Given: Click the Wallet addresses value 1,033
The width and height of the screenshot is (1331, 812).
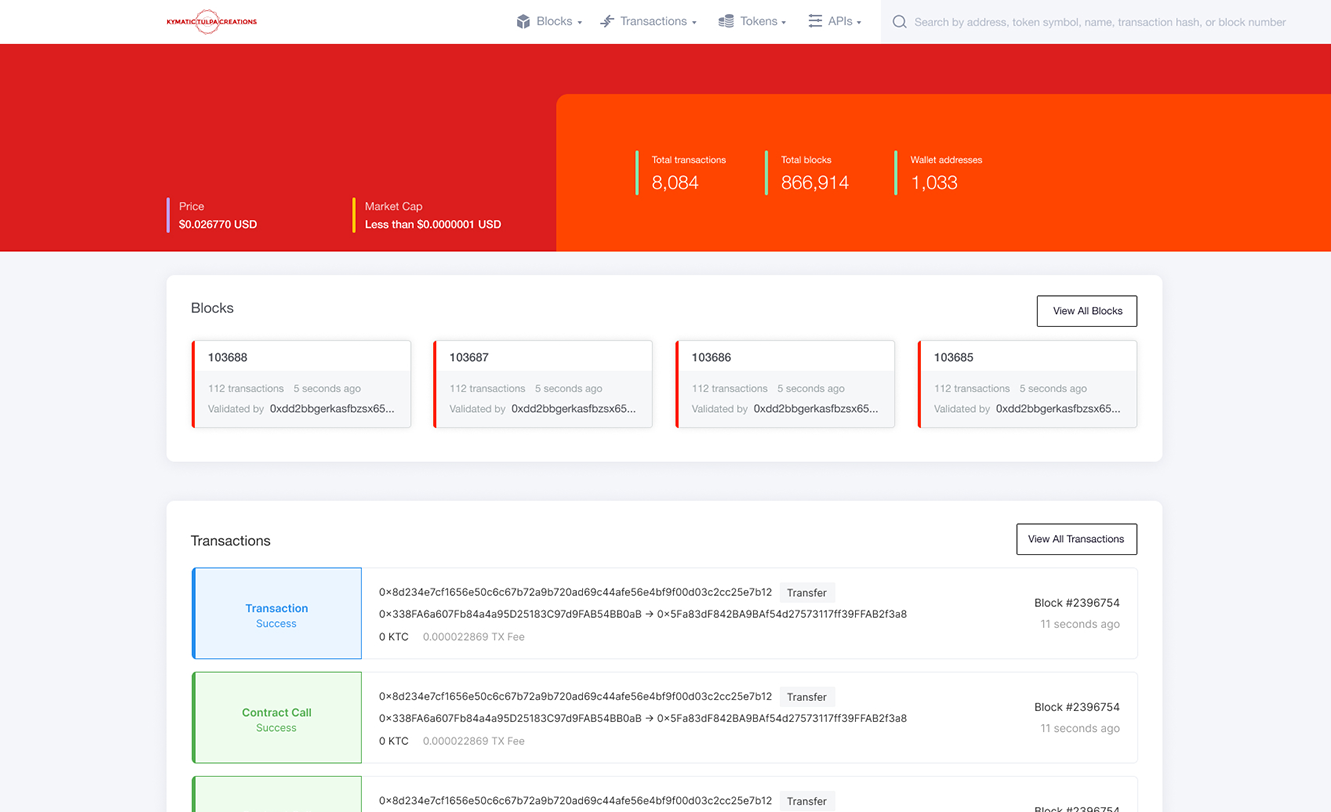Looking at the screenshot, I should (x=934, y=183).
